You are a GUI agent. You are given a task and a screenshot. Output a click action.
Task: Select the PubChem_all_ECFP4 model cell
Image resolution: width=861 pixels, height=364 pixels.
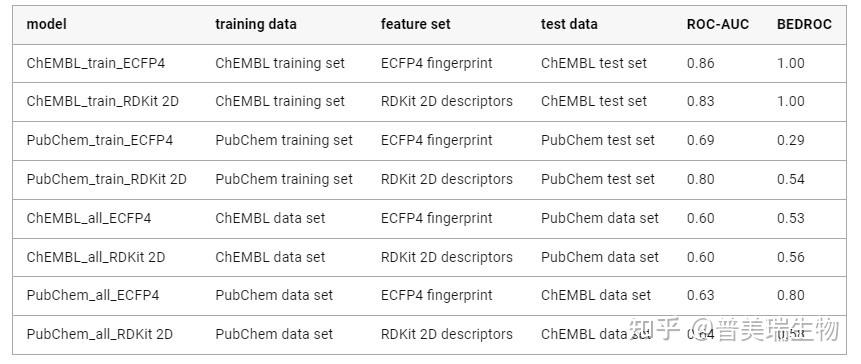tap(93, 295)
